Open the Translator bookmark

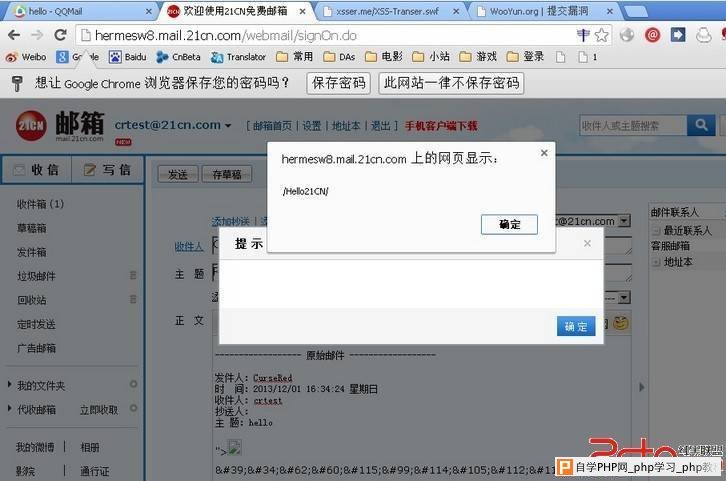point(238,57)
